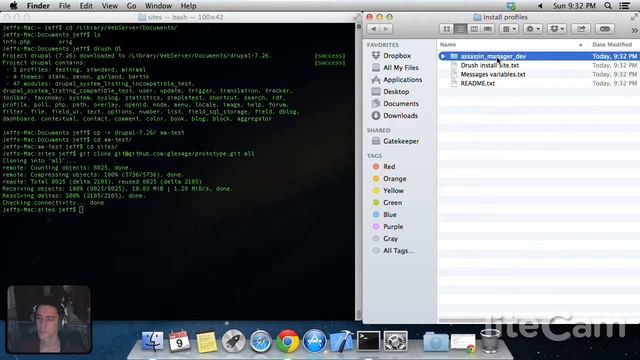This screenshot has width=640, height=360.
Task: Open Calendar from the Dock
Action: (179, 341)
